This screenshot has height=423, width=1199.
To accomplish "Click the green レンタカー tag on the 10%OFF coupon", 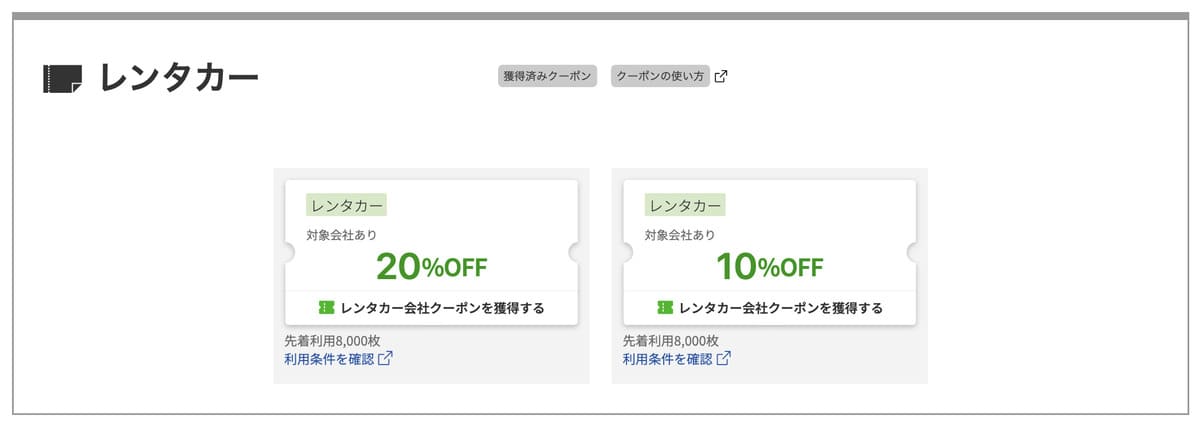I will click(685, 205).
